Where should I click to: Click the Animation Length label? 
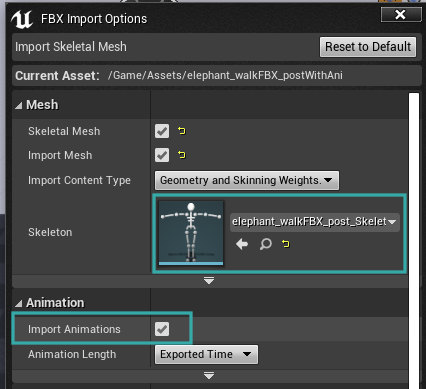coord(72,354)
